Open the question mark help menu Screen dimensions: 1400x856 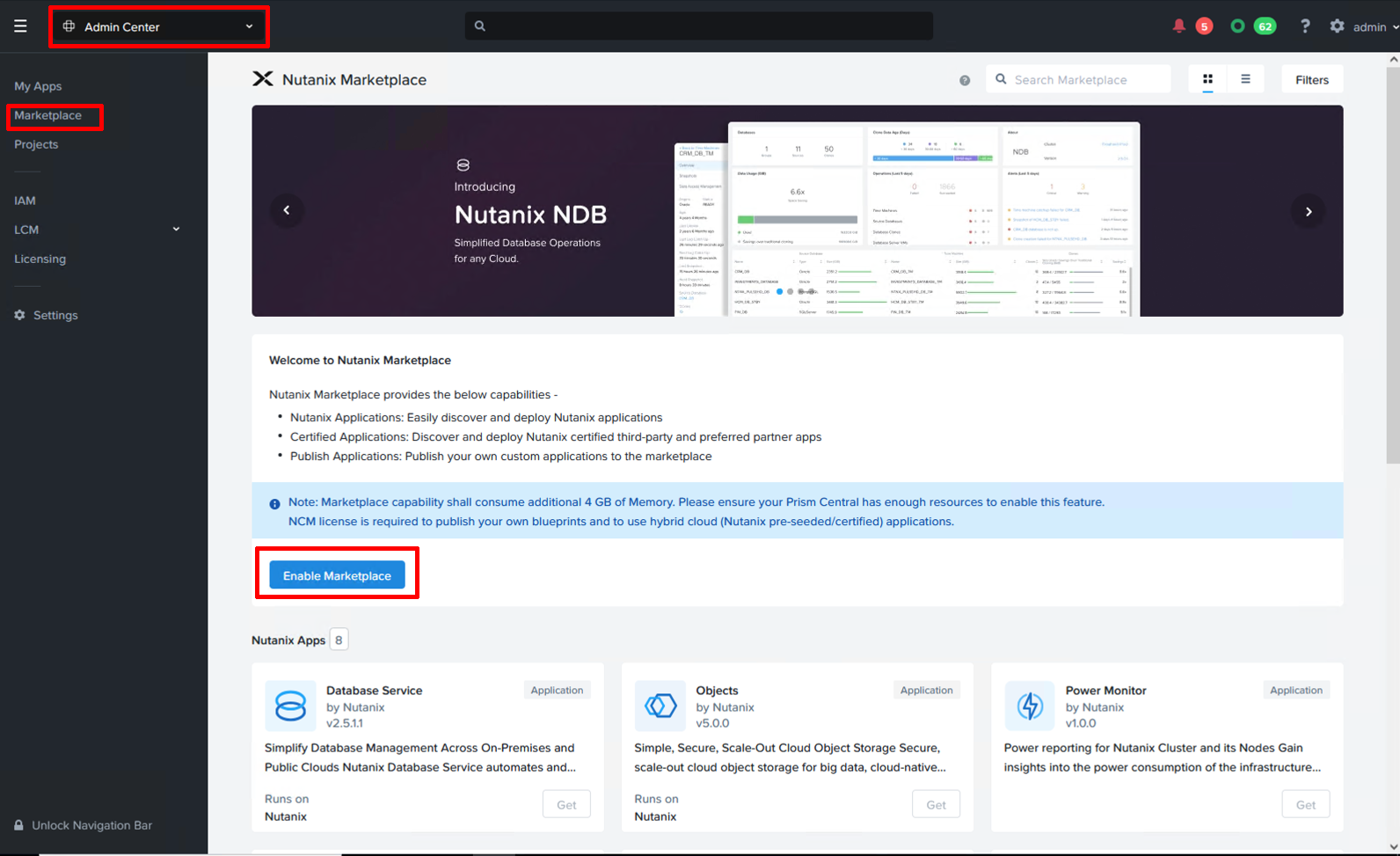[x=1305, y=26]
